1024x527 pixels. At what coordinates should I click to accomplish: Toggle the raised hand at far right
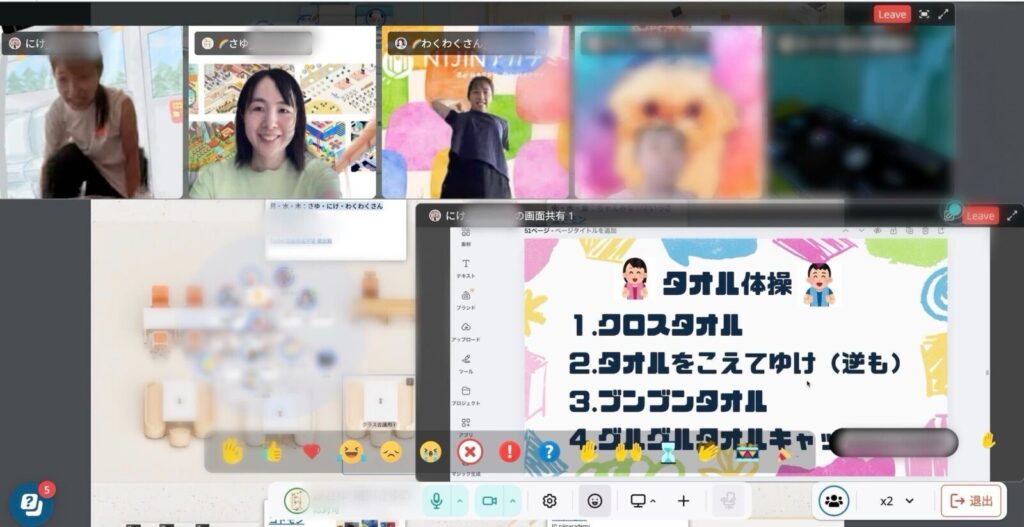tap(988, 441)
